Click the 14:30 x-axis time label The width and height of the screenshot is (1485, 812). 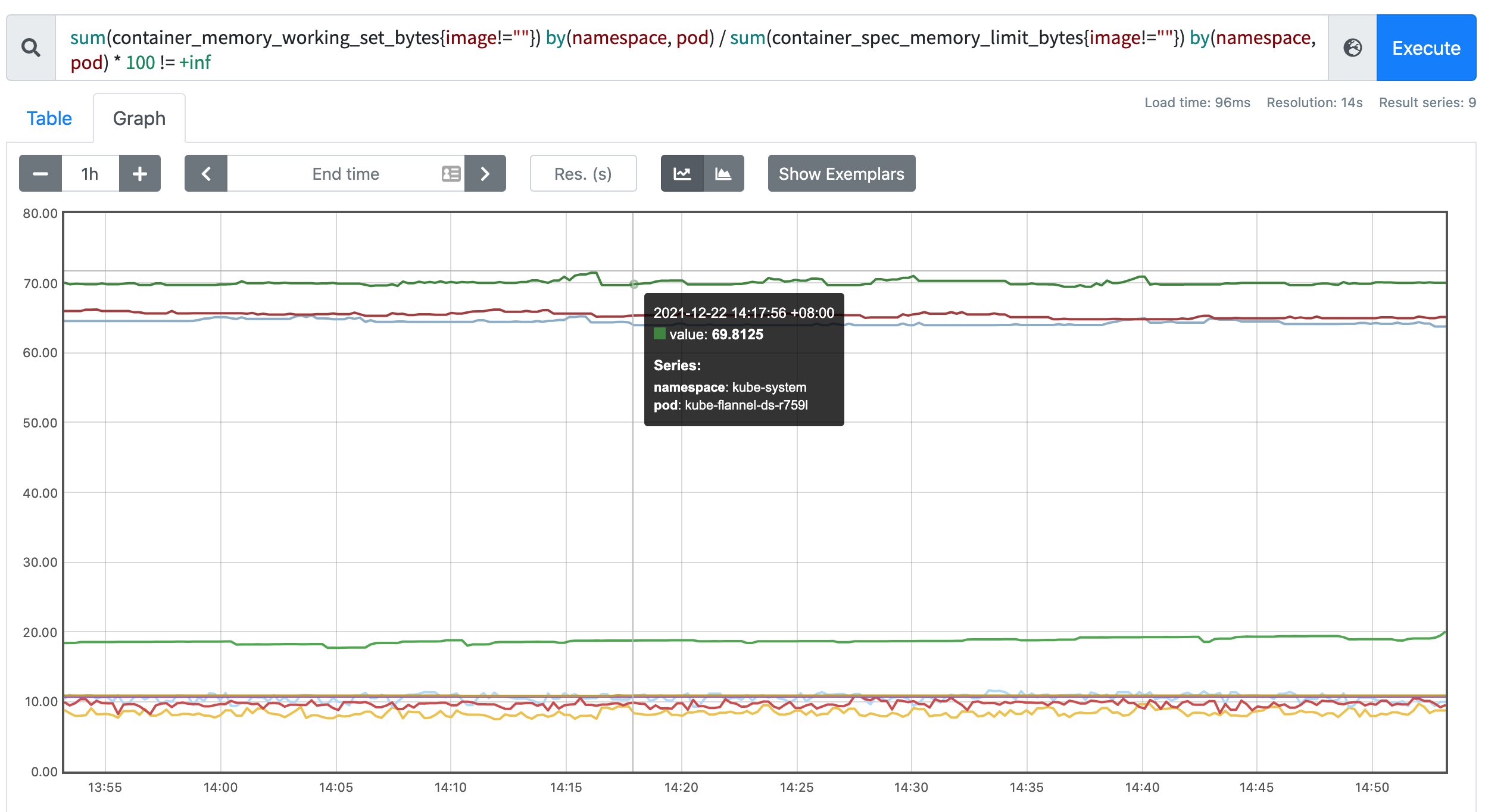(911, 787)
